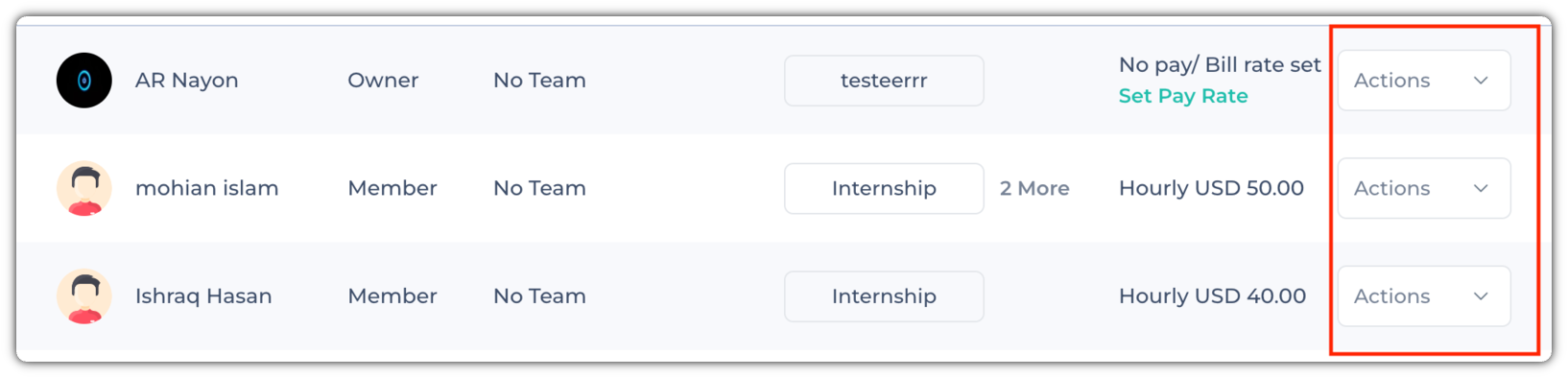Open Actions dropdown for mohian islam

1424,188
